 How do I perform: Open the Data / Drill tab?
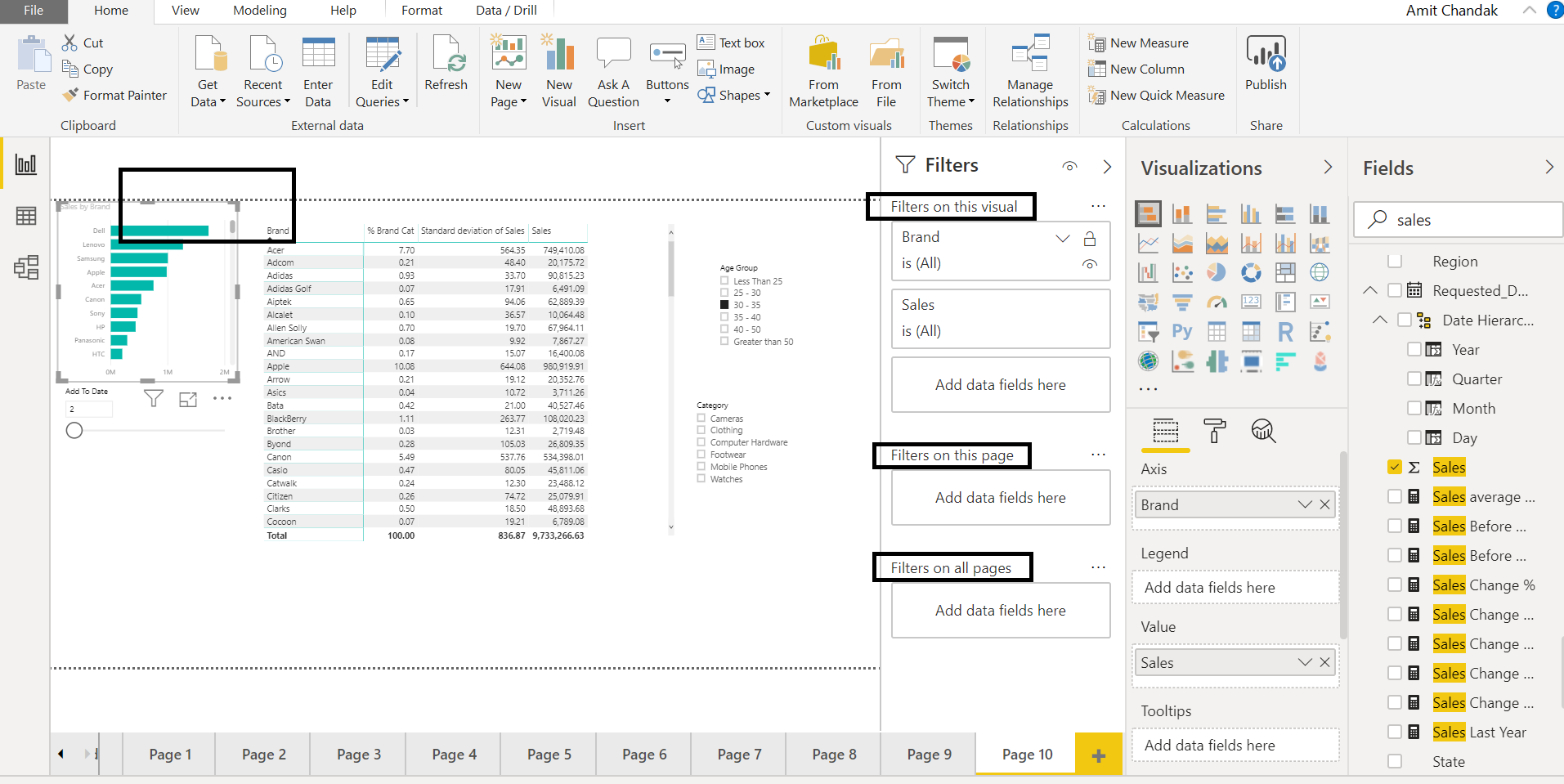click(x=506, y=11)
